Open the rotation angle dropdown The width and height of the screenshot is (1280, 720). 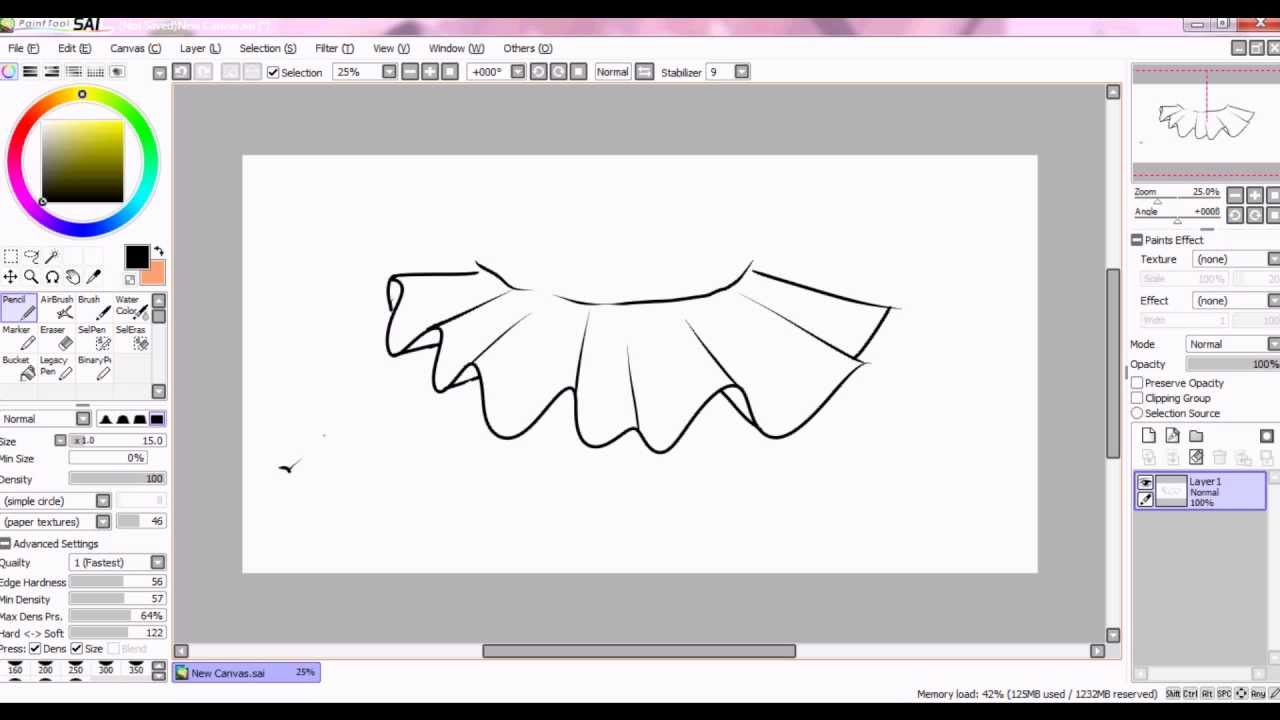(517, 72)
